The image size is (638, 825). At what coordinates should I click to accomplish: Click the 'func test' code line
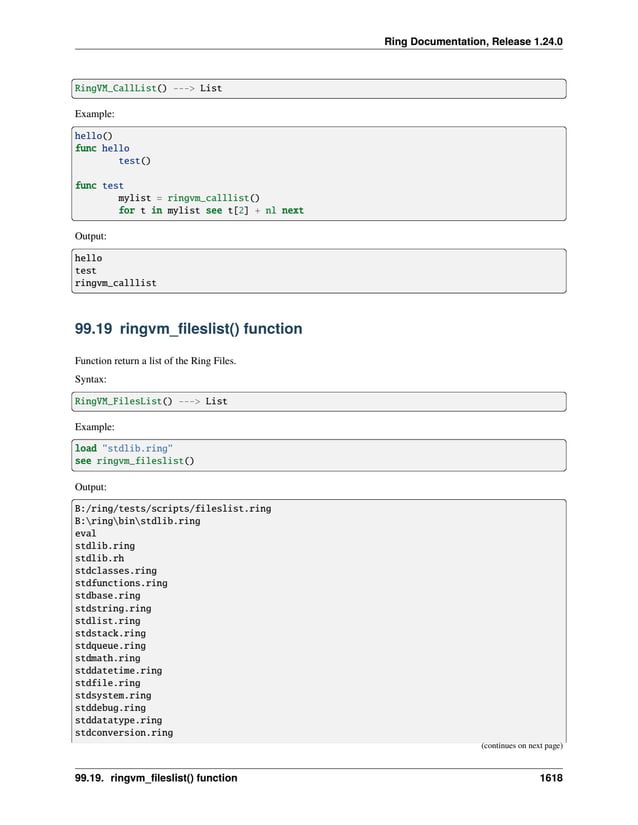[99, 186]
